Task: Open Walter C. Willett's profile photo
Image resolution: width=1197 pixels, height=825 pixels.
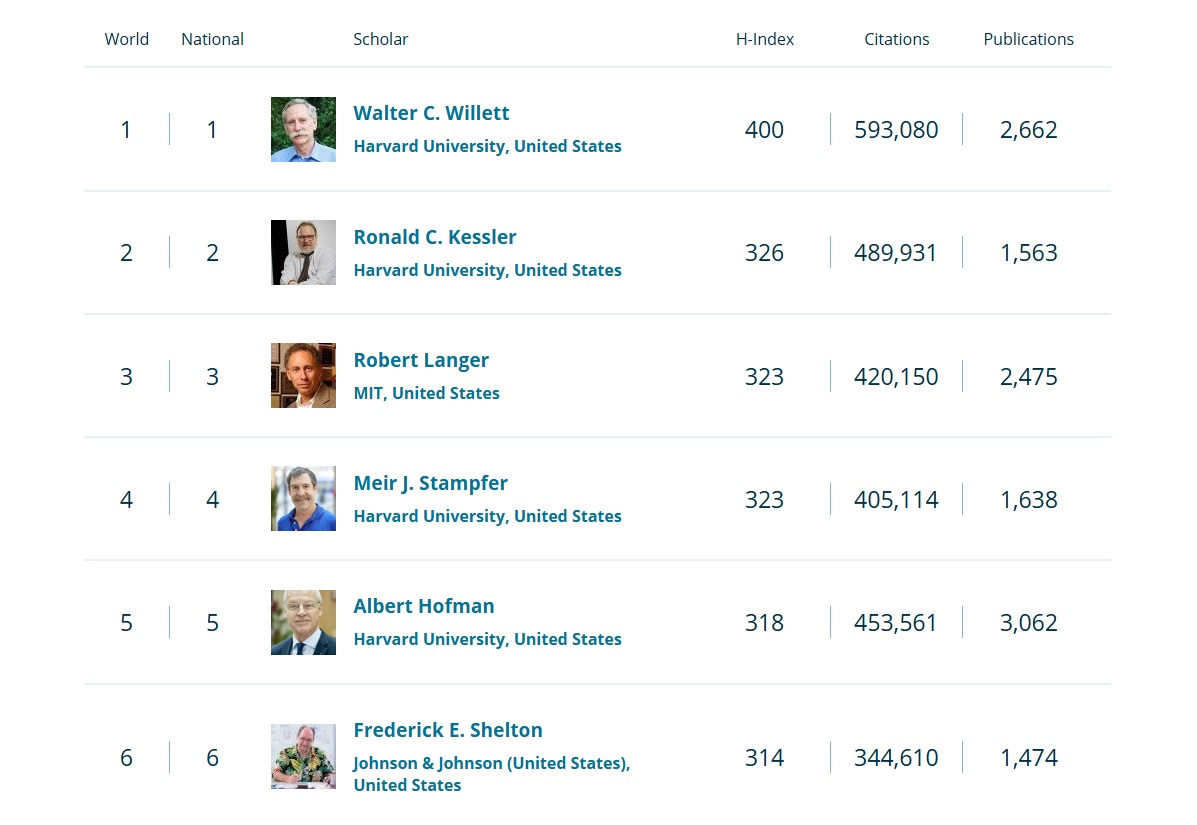Action: pos(303,129)
